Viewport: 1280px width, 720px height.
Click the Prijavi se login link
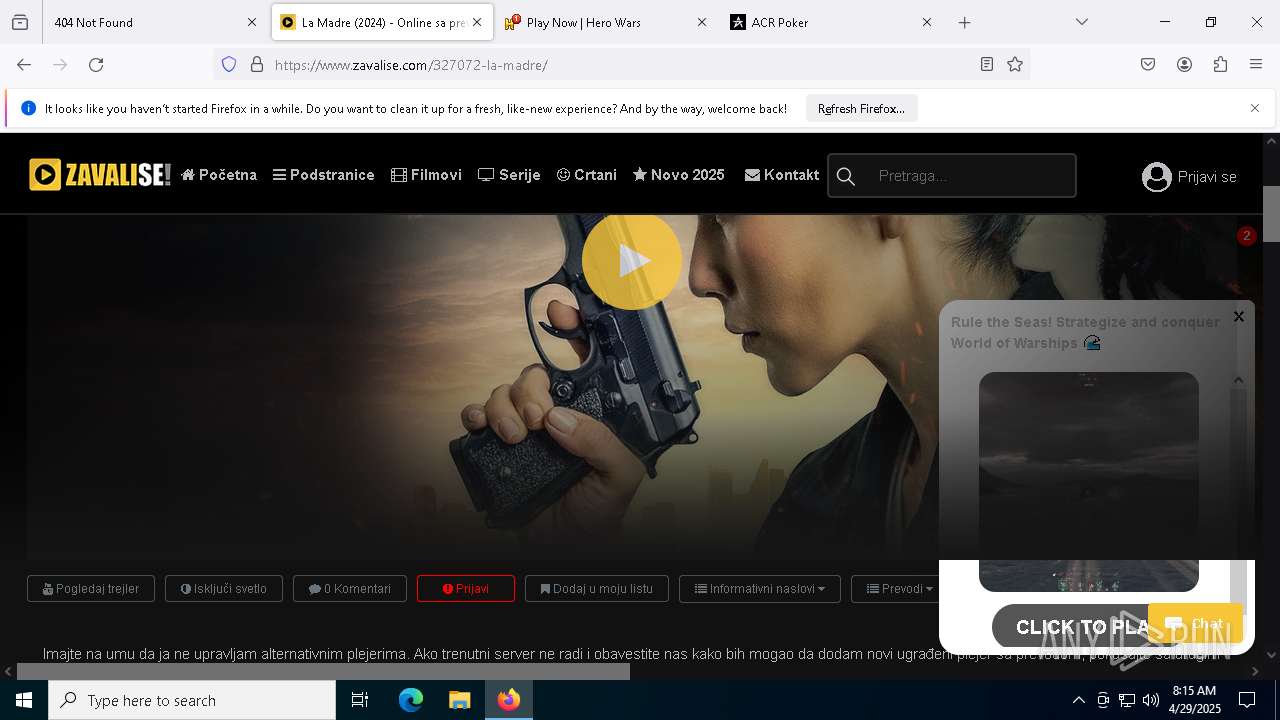click(1207, 177)
